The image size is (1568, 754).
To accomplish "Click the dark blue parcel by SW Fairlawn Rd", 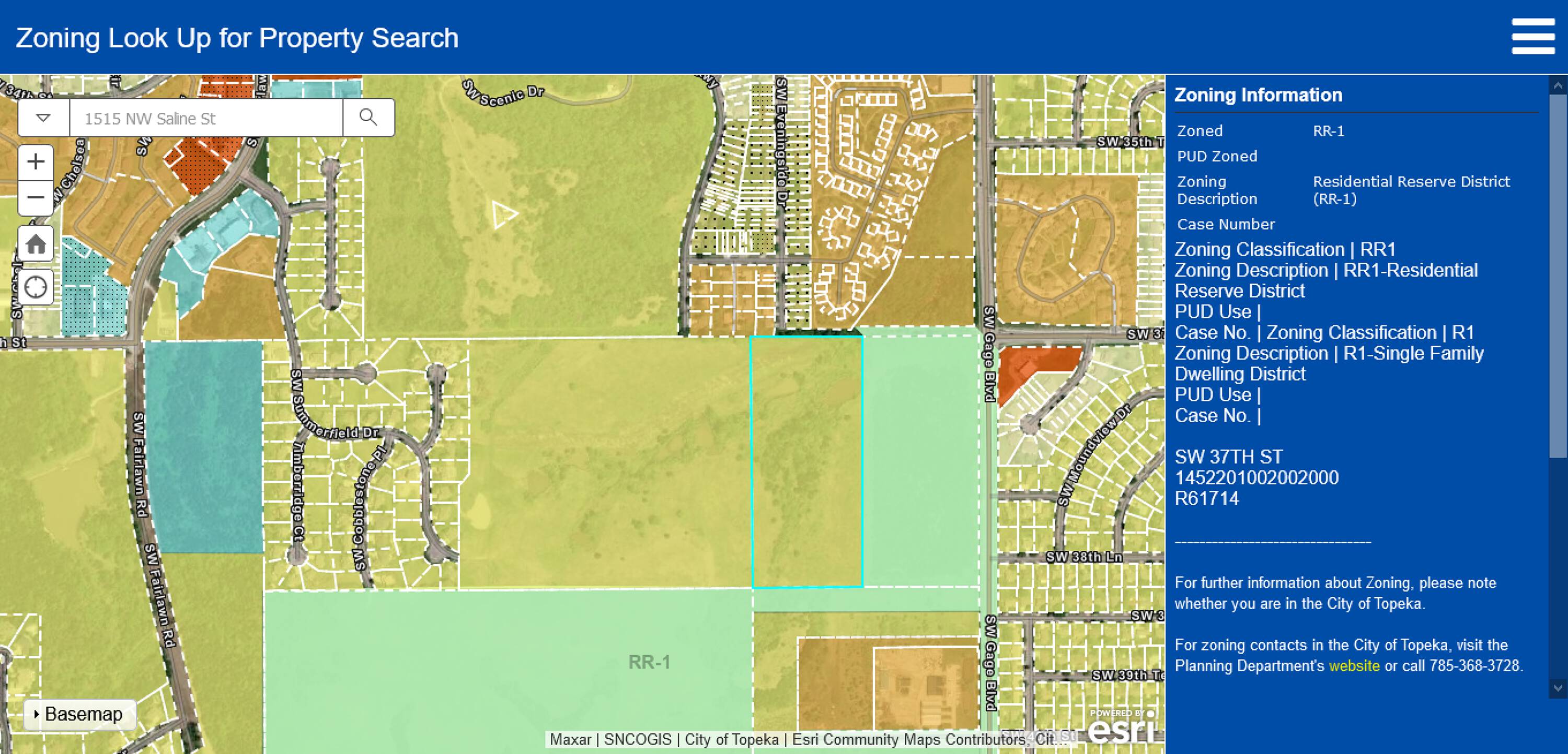I will point(204,447).
